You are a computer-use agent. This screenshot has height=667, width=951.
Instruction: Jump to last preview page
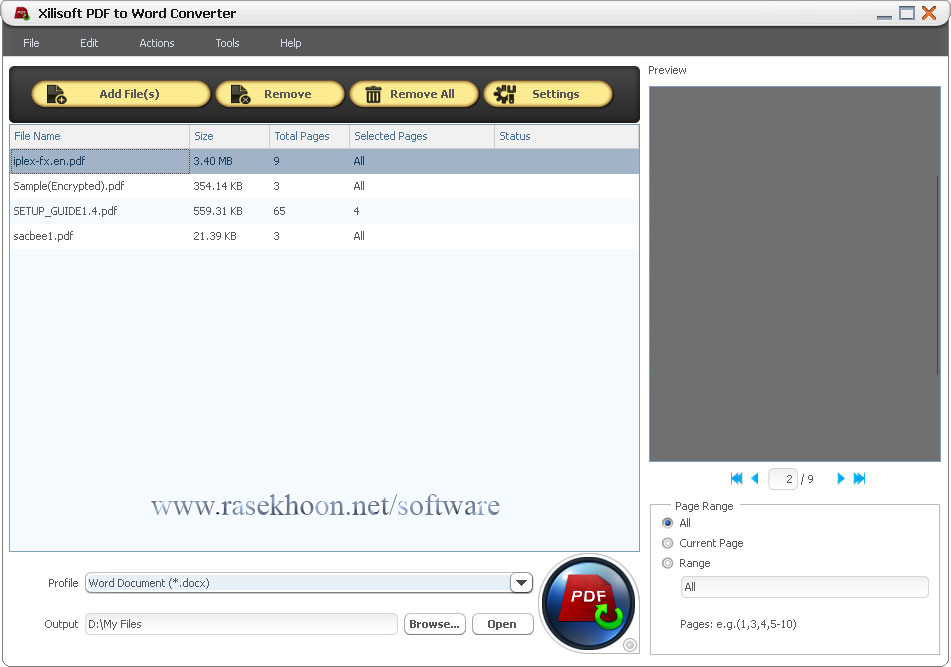pyautogui.click(x=859, y=478)
